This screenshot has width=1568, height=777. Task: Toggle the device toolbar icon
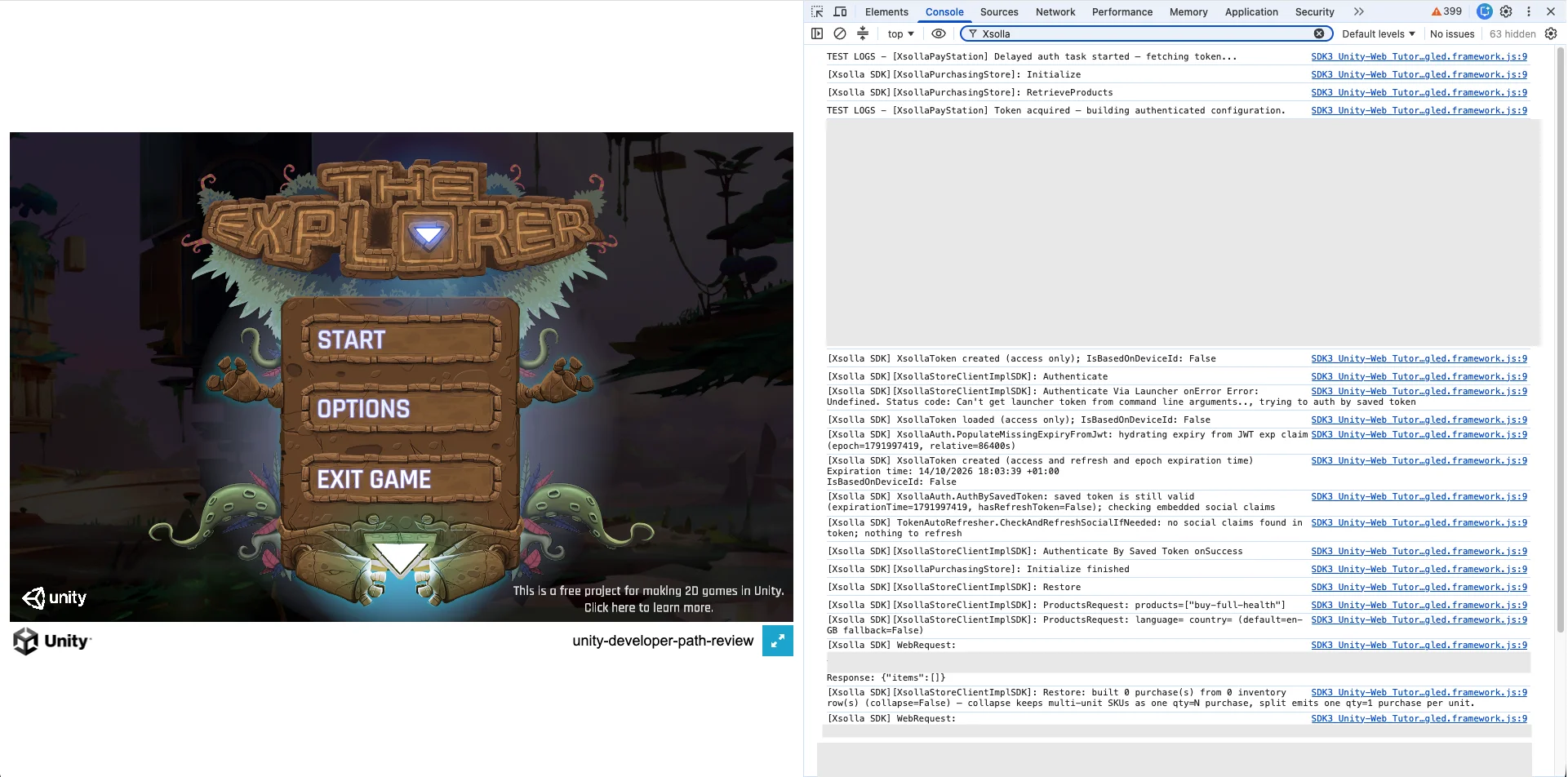(840, 11)
